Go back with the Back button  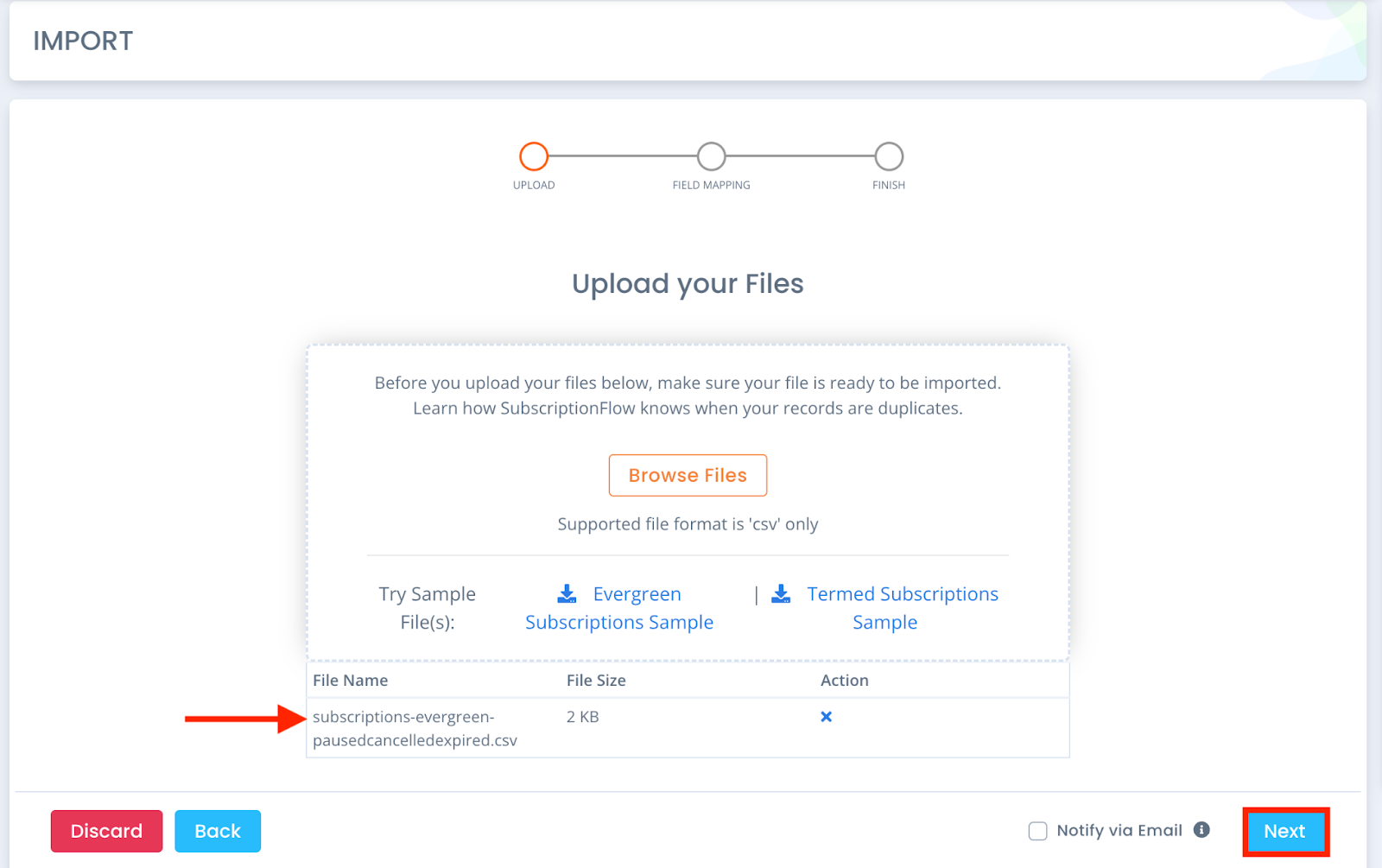218,831
